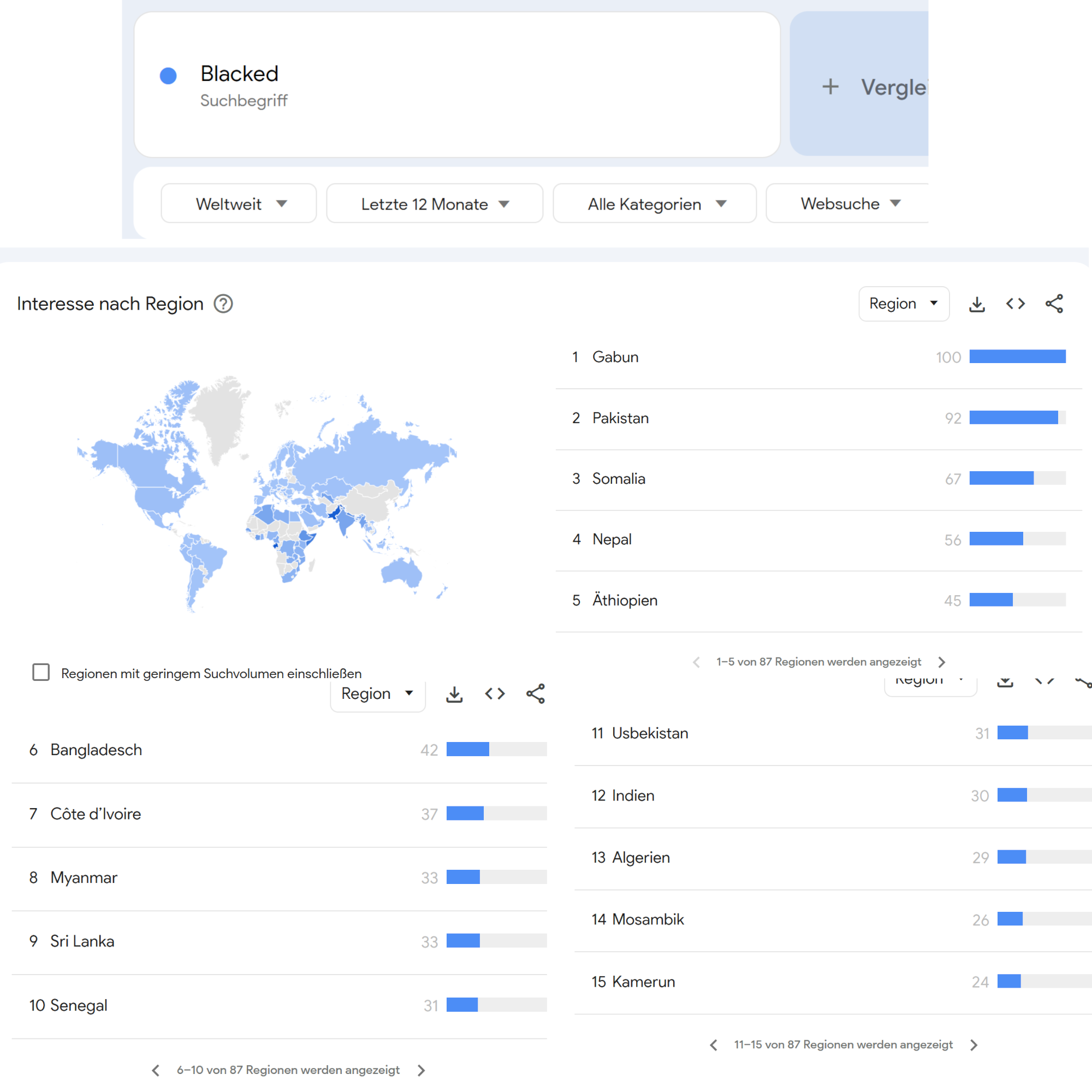The height and width of the screenshot is (1092, 1092).
Task: Download region data in the top panel
Action: (x=977, y=304)
